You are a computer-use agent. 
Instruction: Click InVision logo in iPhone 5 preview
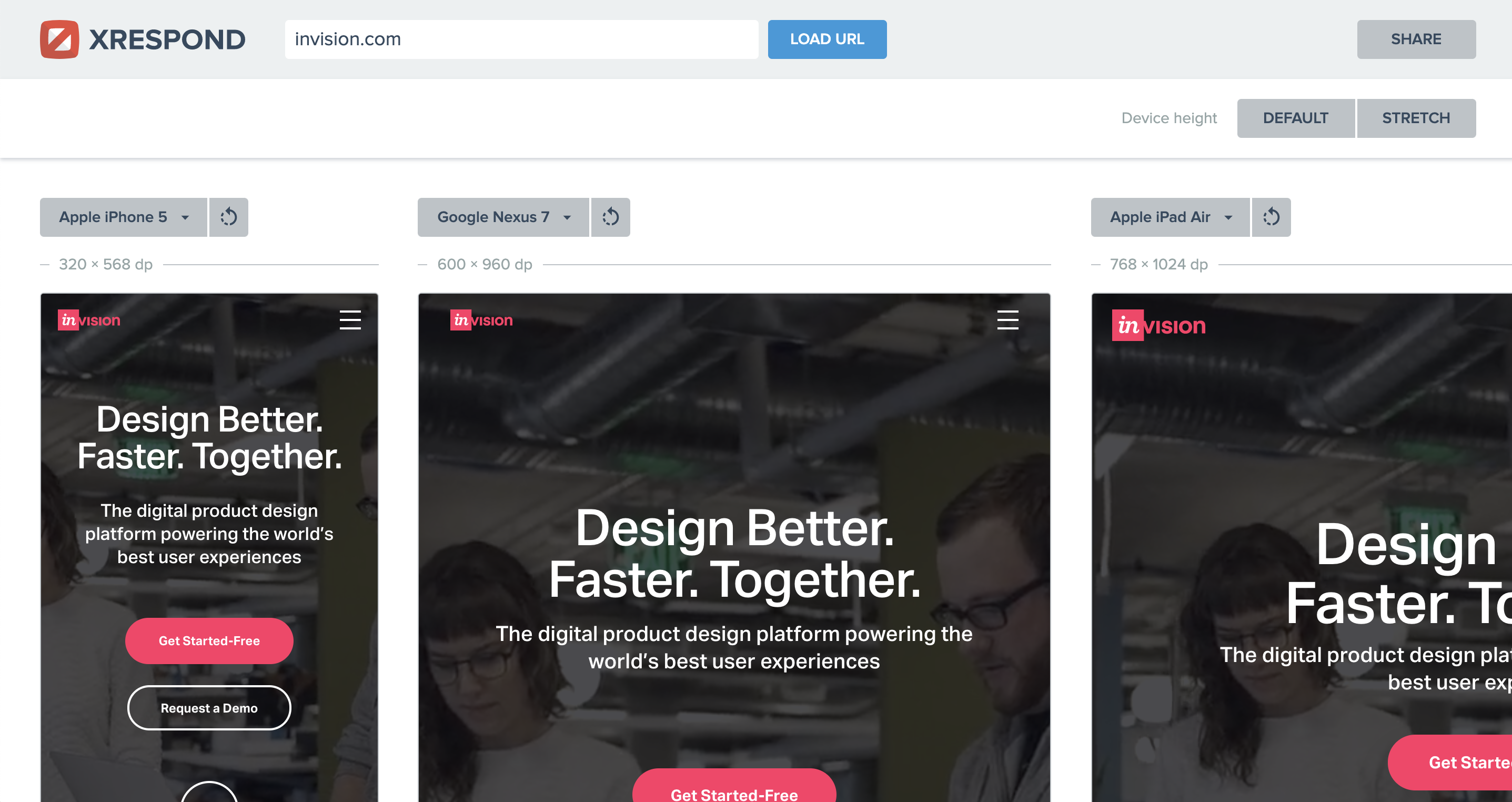point(89,320)
